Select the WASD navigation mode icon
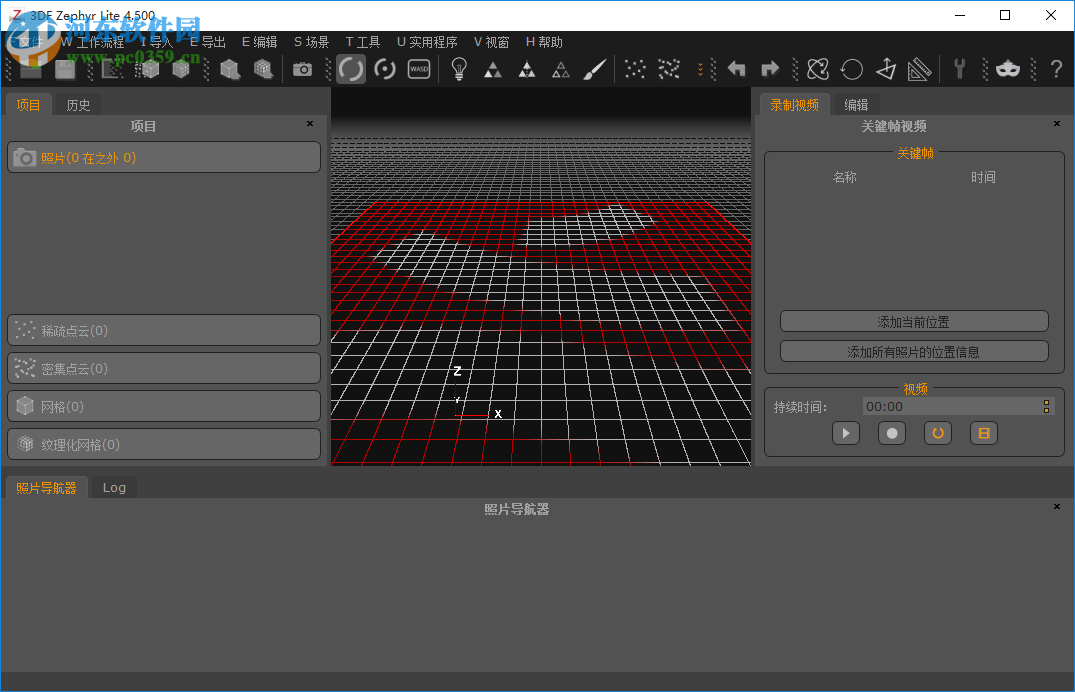1075x692 pixels. click(x=419, y=69)
